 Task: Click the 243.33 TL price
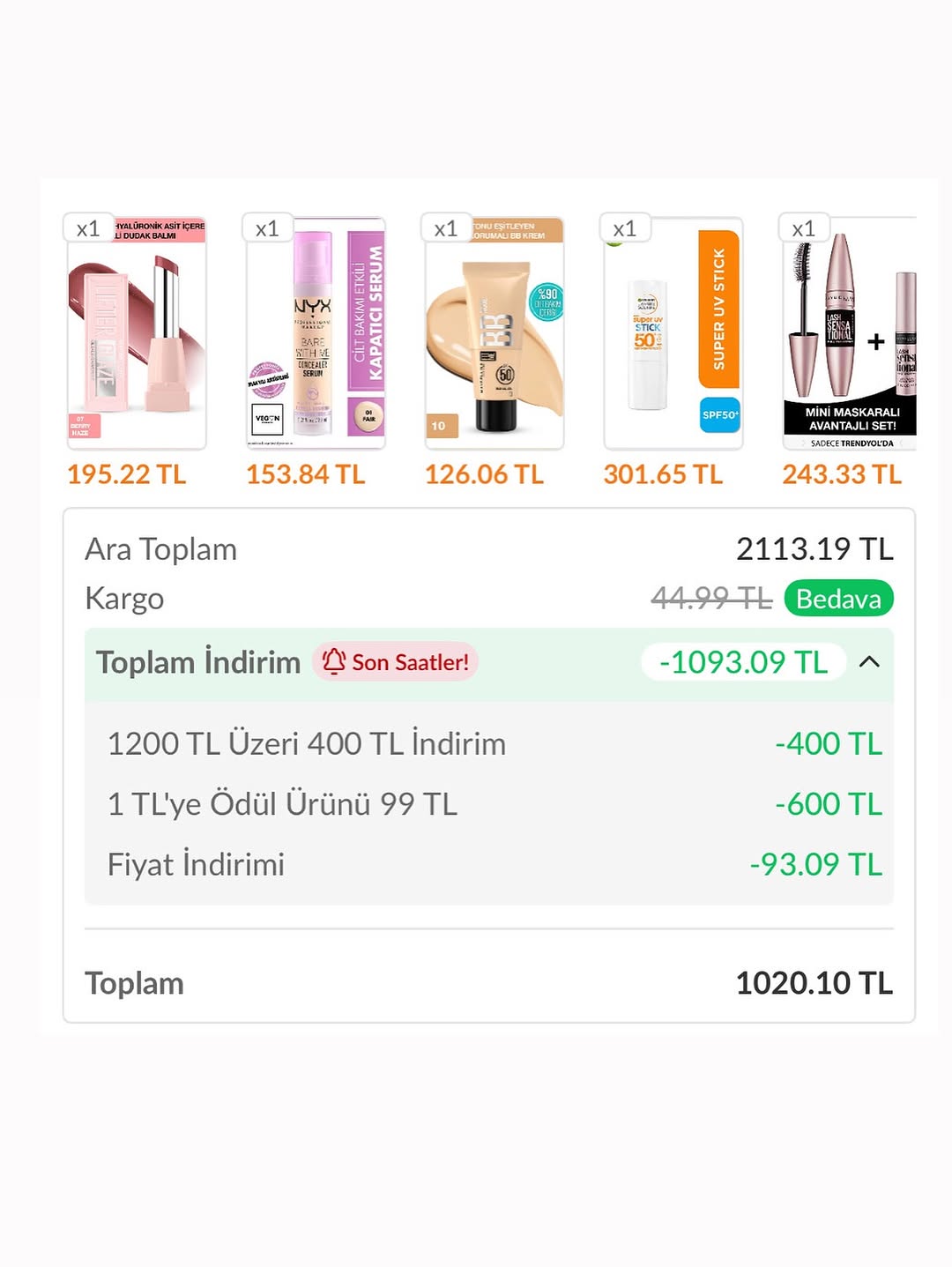842,474
